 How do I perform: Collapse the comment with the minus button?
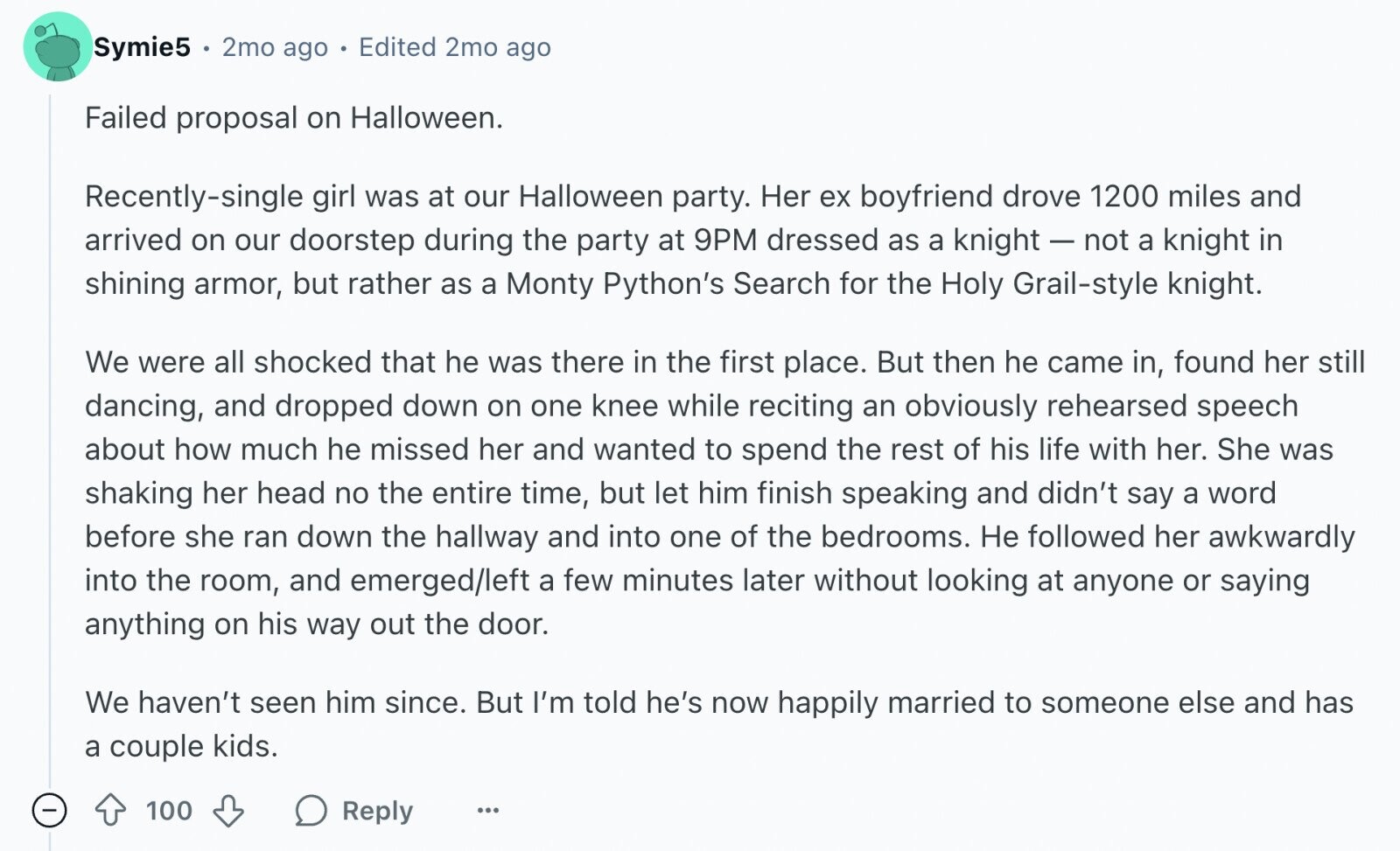click(x=49, y=810)
